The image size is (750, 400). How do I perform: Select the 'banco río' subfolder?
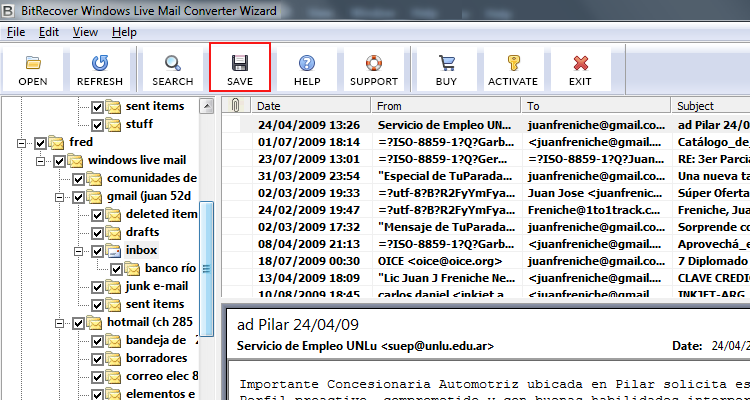coord(170,268)
